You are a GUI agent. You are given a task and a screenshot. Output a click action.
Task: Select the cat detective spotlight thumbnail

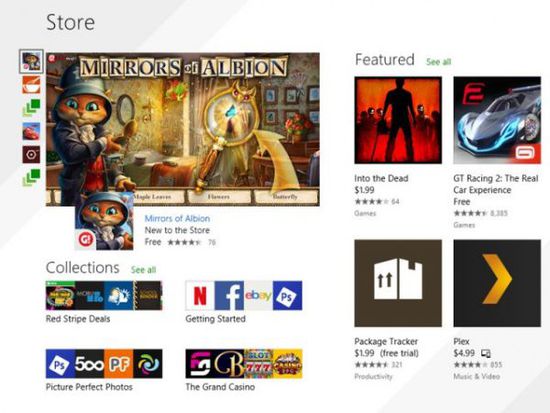pos(31,61)
